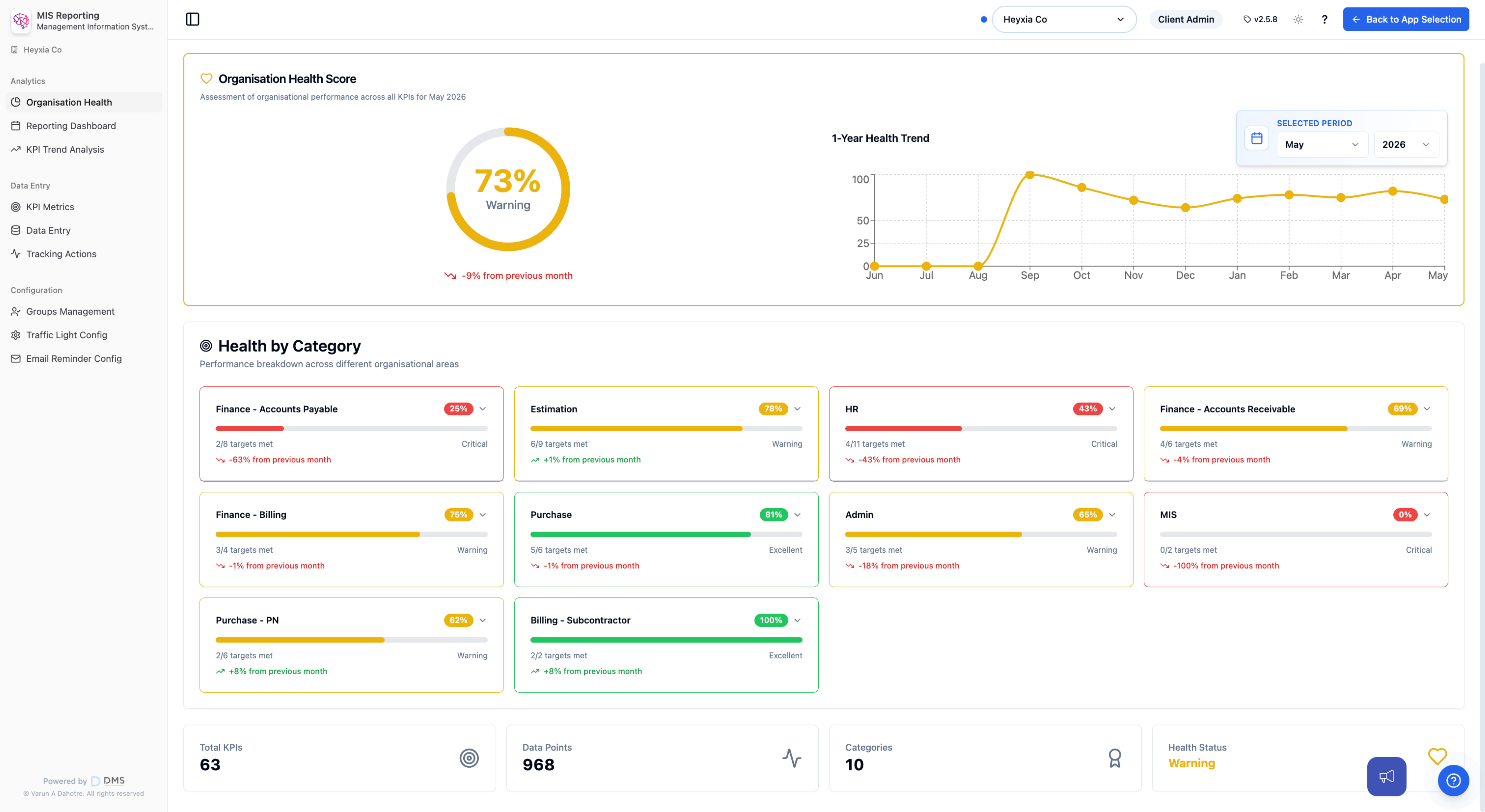
Task: Open the May month dropdown
Action: click(1322, 145)
